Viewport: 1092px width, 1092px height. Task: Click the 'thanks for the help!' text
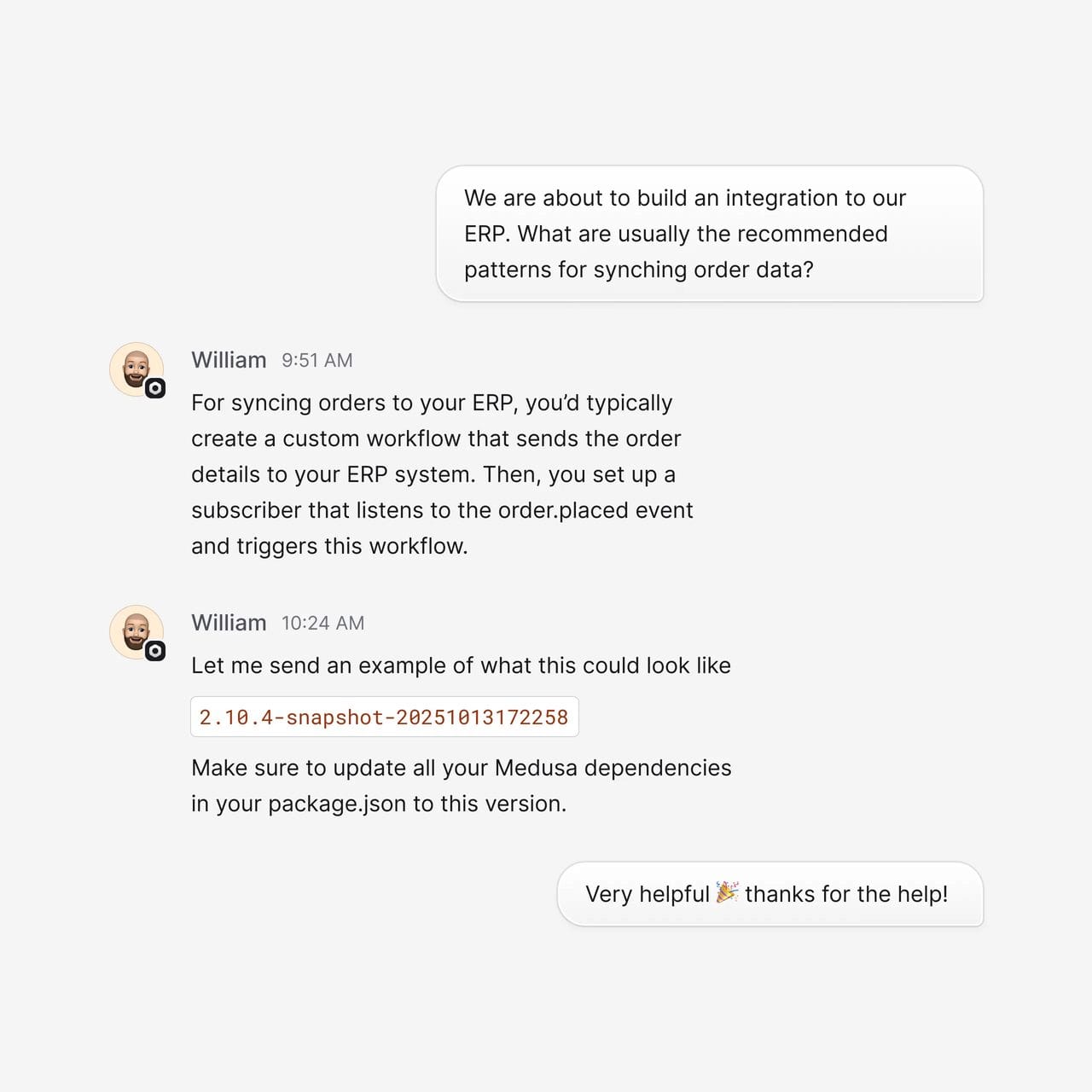point(846,894)
